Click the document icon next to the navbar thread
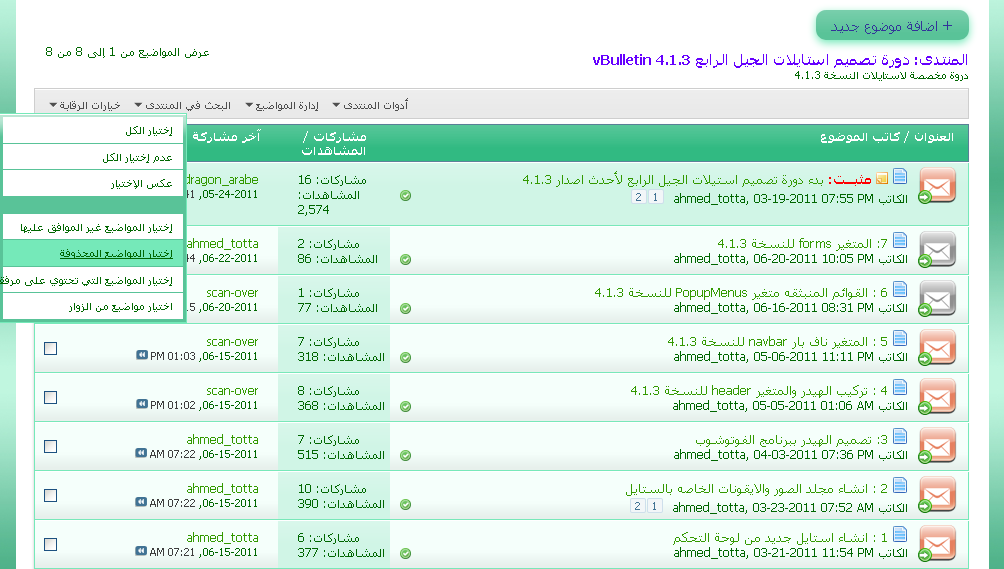 click(x=900, y=340)
